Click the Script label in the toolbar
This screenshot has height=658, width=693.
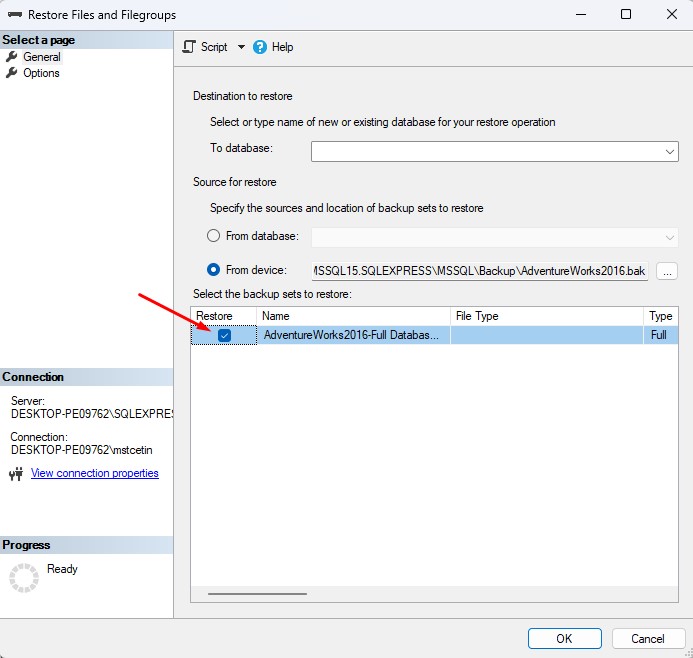(x=214, y=47)
